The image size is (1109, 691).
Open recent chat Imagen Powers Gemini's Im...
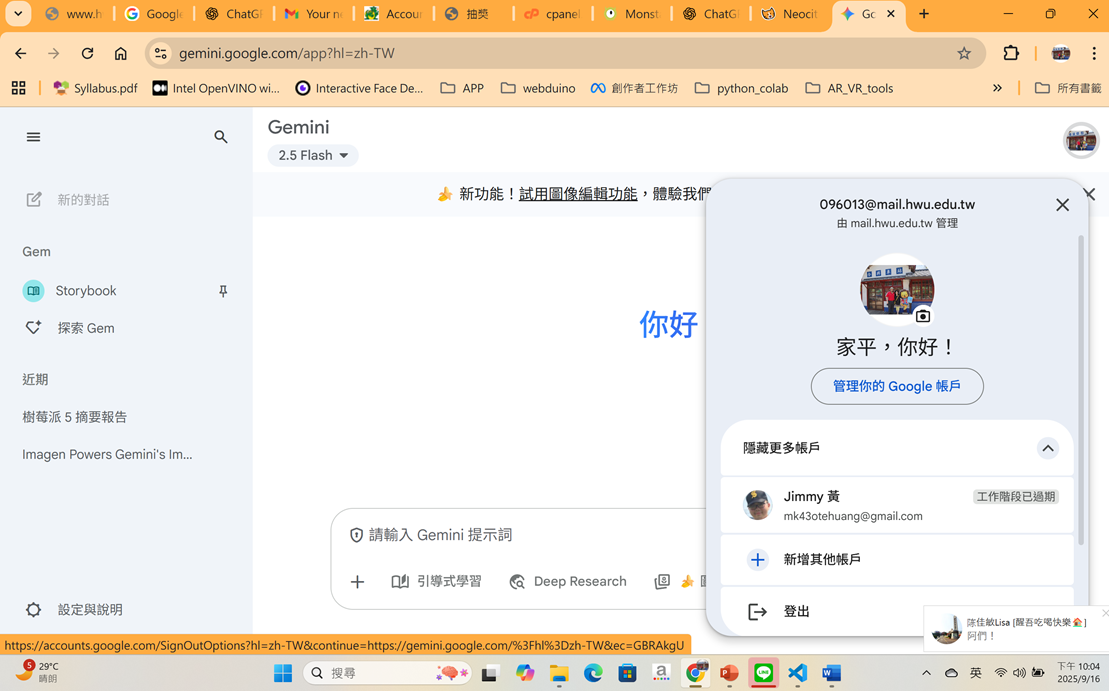coord(107,455)
